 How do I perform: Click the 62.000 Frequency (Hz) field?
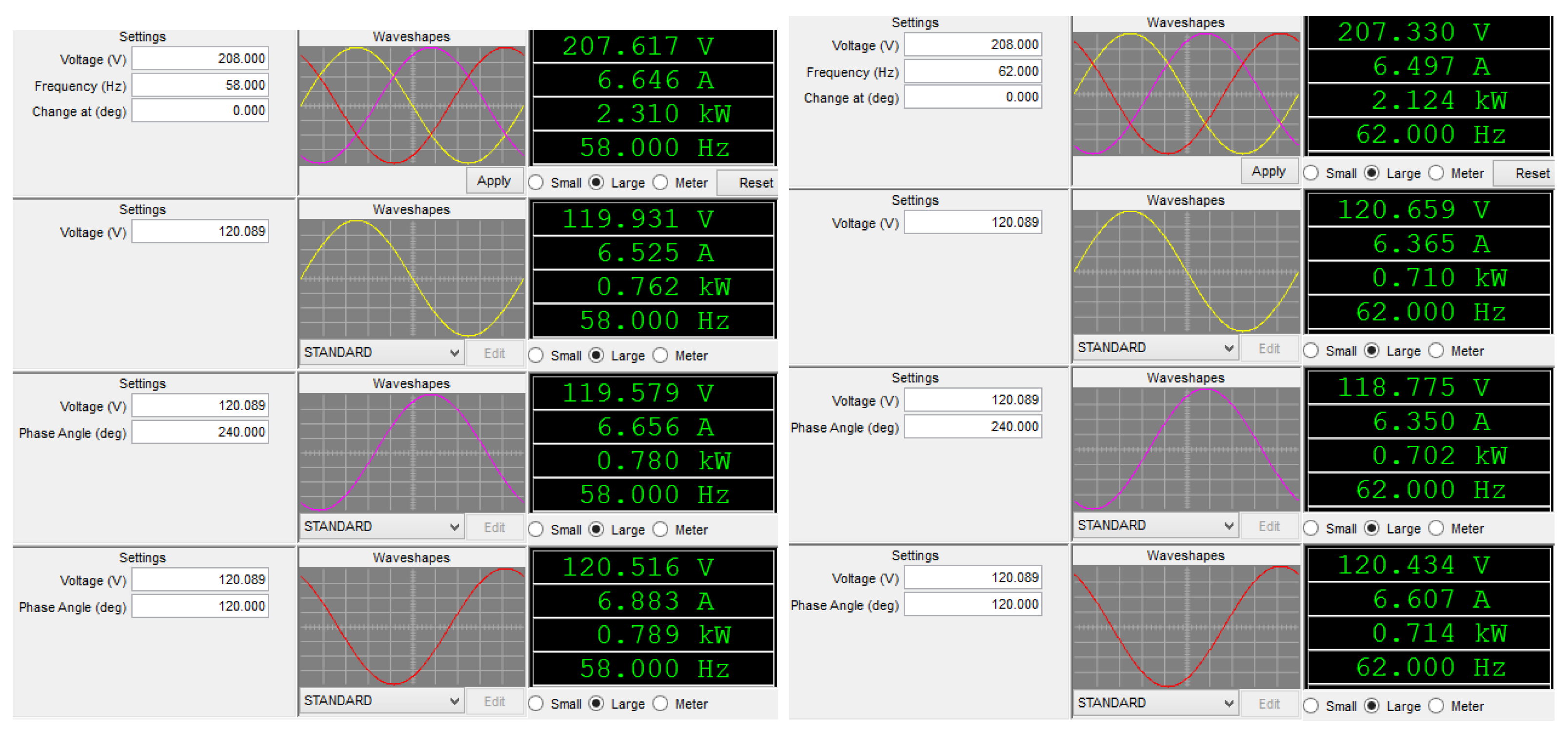[973, 71]
